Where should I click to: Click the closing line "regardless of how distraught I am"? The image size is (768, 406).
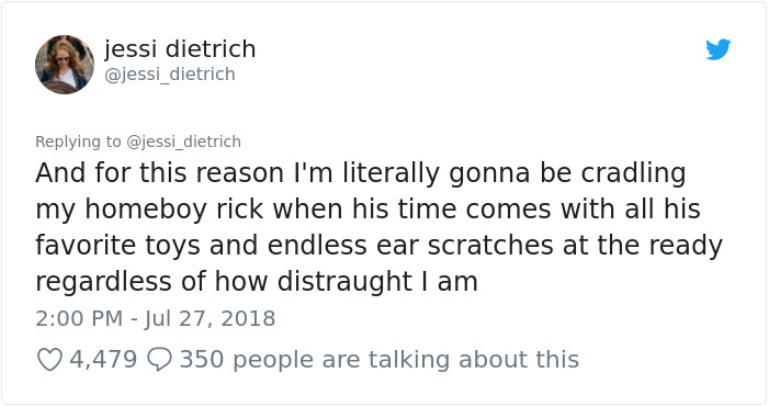(256, 282)
